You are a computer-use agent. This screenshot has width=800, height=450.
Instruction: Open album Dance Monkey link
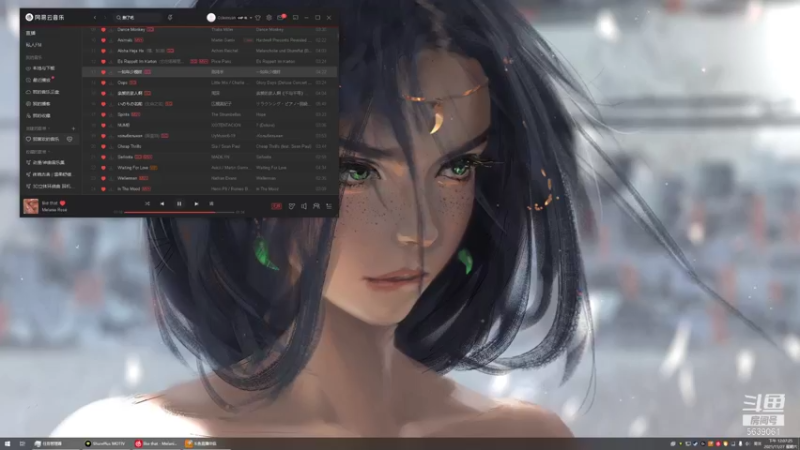[x=269, y=30]
